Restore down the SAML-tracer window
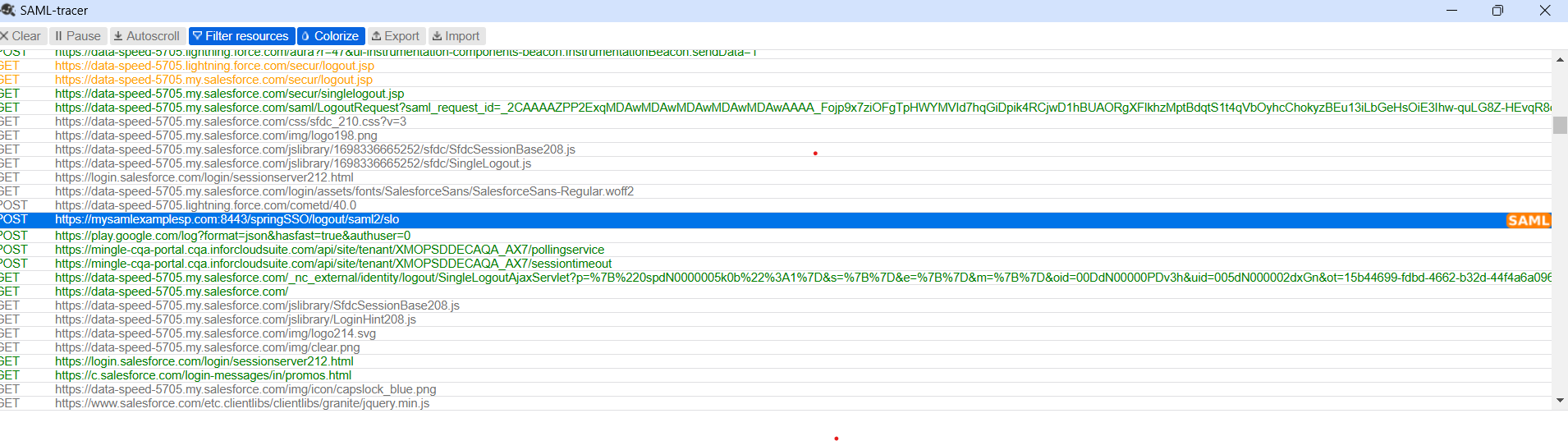 (x=1497, y=11)
